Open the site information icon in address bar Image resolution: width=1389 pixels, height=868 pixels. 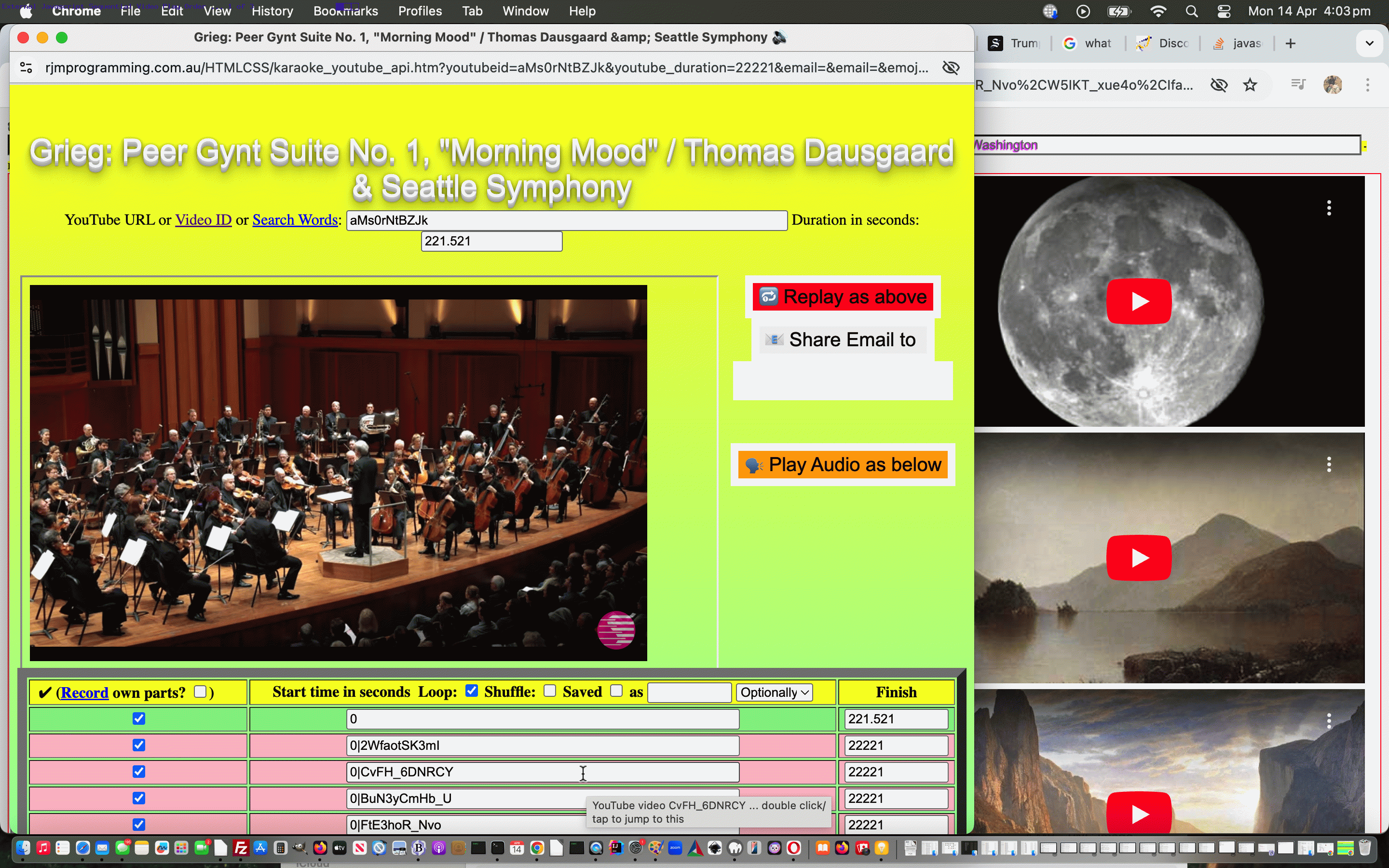point(26,68)
